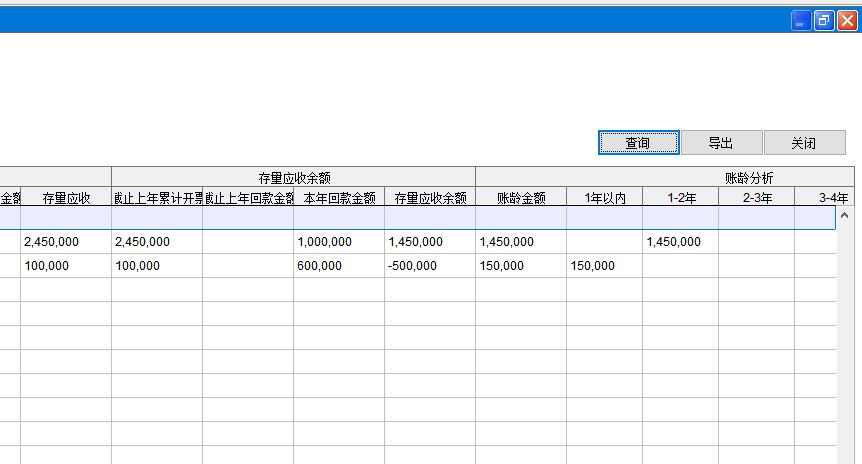Image resolution: width=862 pixels, height=464 pixels.
Task: Click the 关闭 close button
Action: pos(804,143)
